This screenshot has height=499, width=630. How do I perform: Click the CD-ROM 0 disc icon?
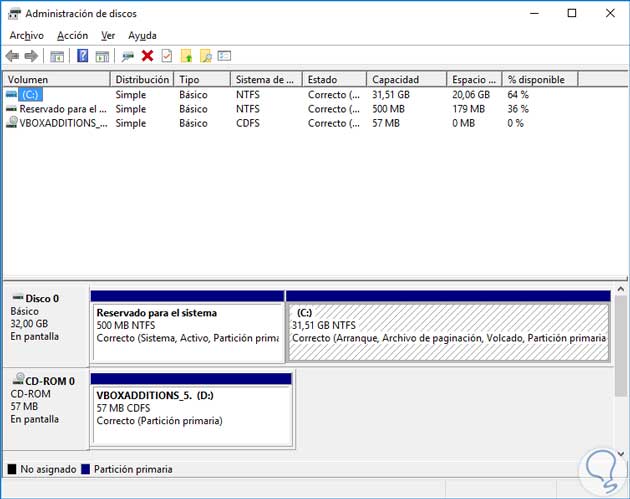click(x=18, y=379)
